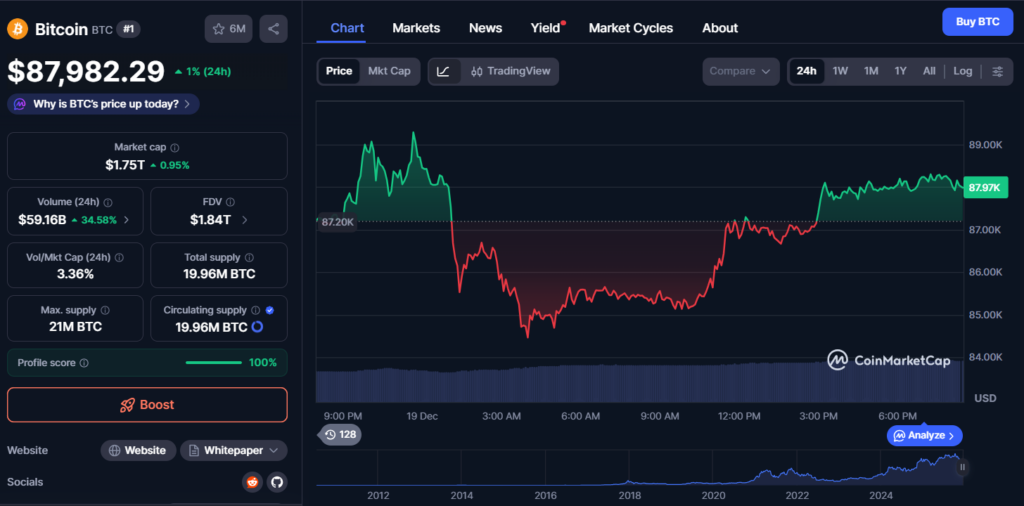Expand the Whitepaper dropdown
The image size is (1024, 506).
(x=234, y=450)
